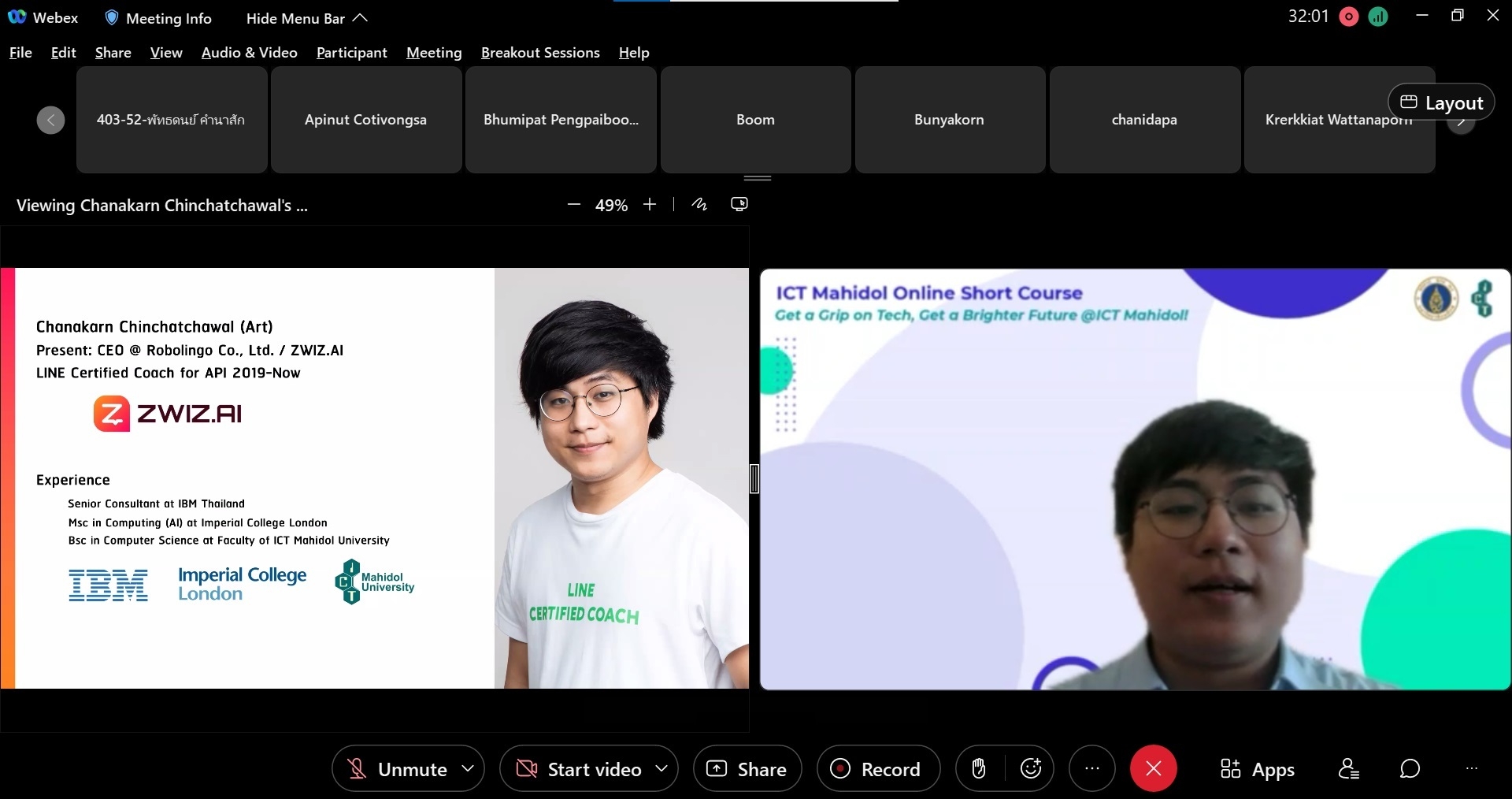
Task: Open the reactions emoji icon
Action: click(1031, 768)
